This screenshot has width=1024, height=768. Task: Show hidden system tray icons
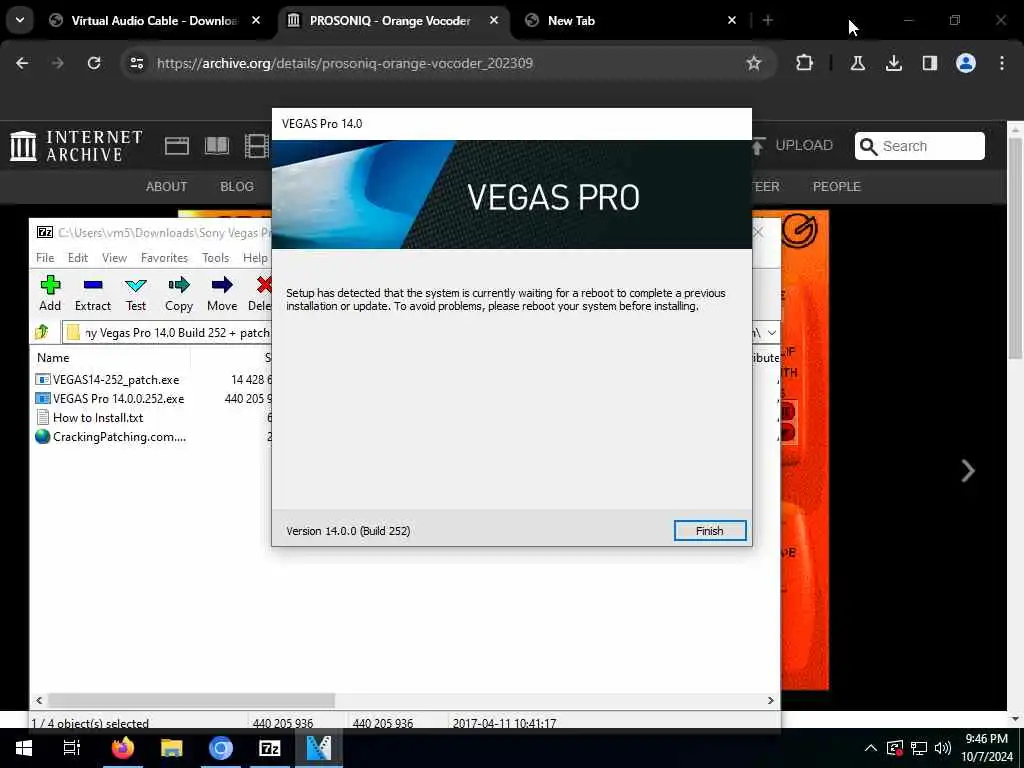click(871, 748)
